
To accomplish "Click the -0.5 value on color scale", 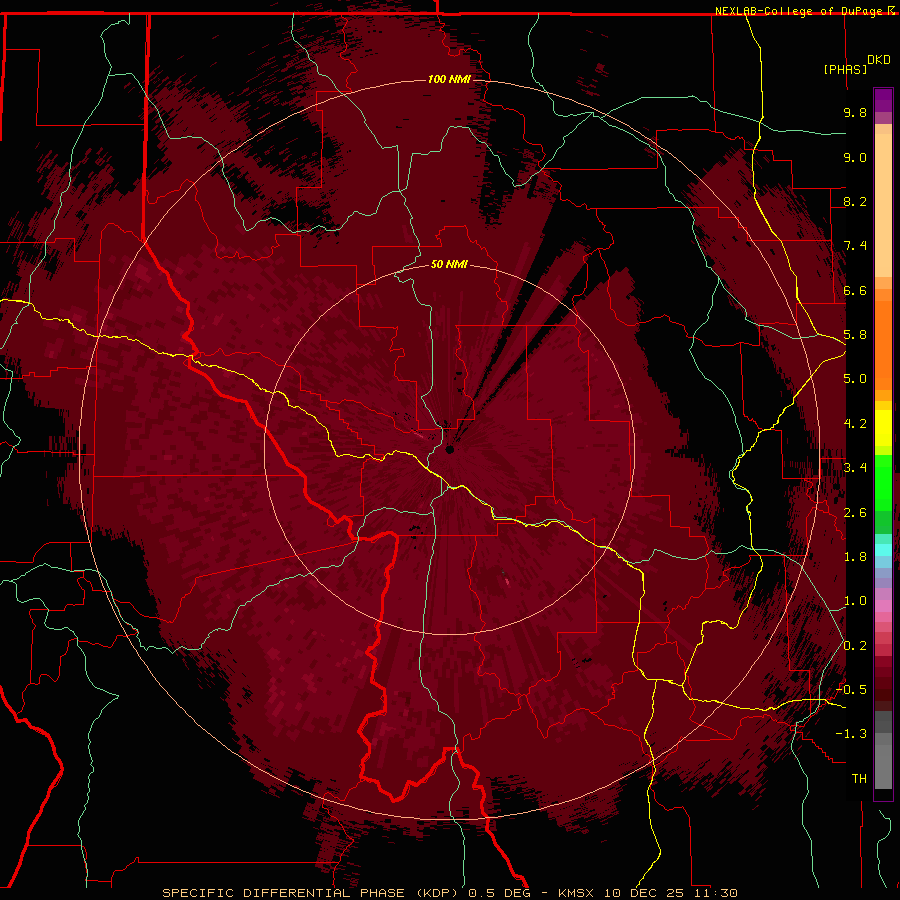I will [851, 690].
